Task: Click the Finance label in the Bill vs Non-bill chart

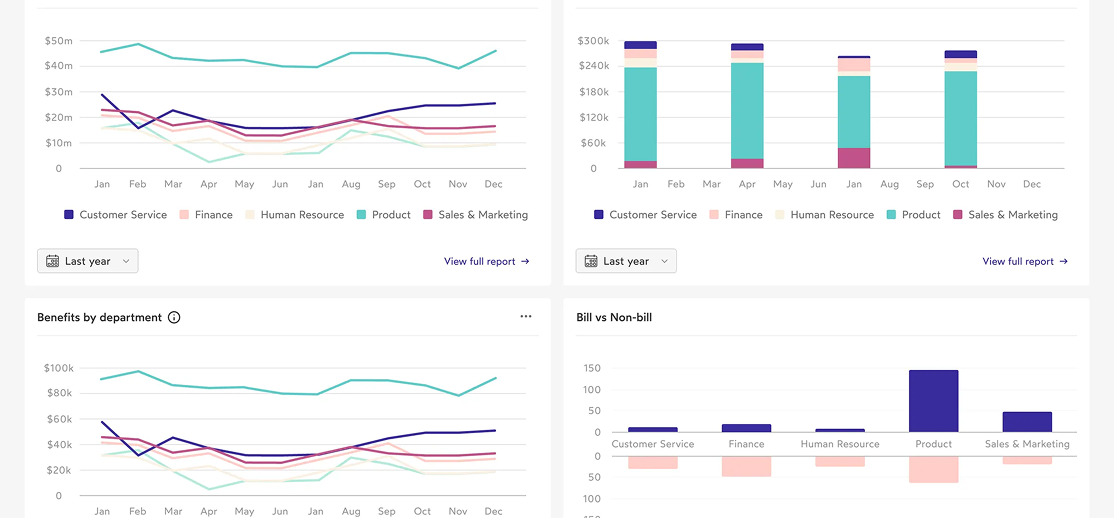Action: pos(746,444)
